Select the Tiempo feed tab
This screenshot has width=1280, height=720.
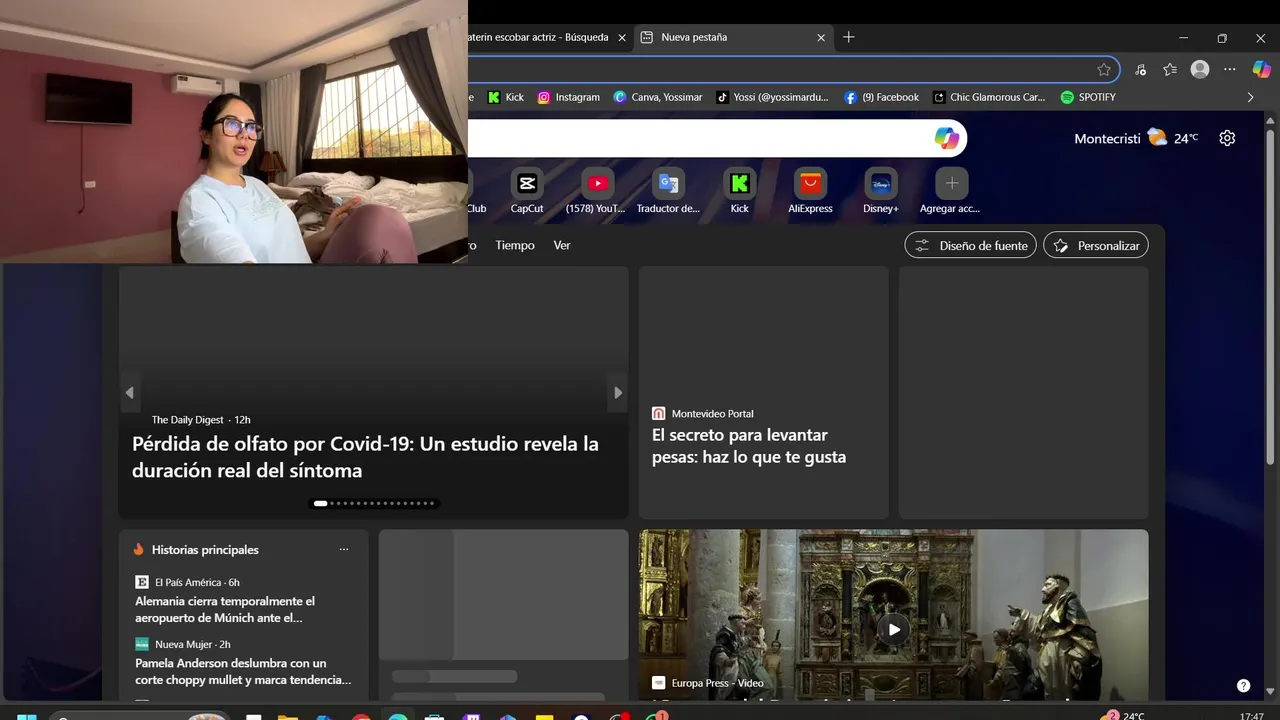pyautogui.click(x=515, y=245)
